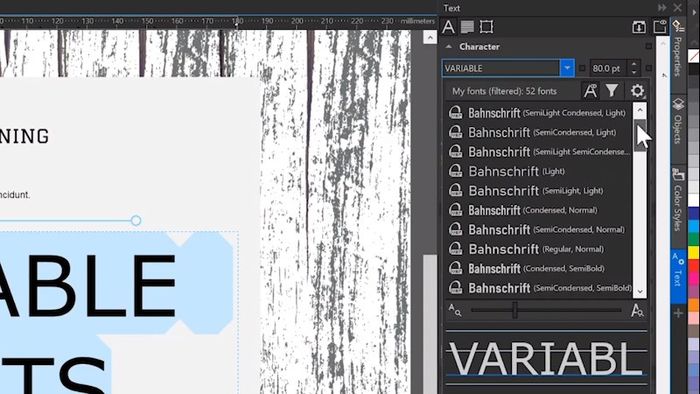Select Bahnschrift SemiCondensed, Light
Screen dimensions: 700x394
pyautogui.click(x=539, y=132)
